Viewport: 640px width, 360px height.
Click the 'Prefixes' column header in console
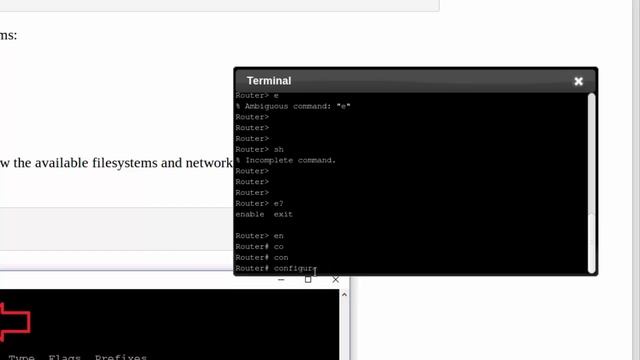121,357
